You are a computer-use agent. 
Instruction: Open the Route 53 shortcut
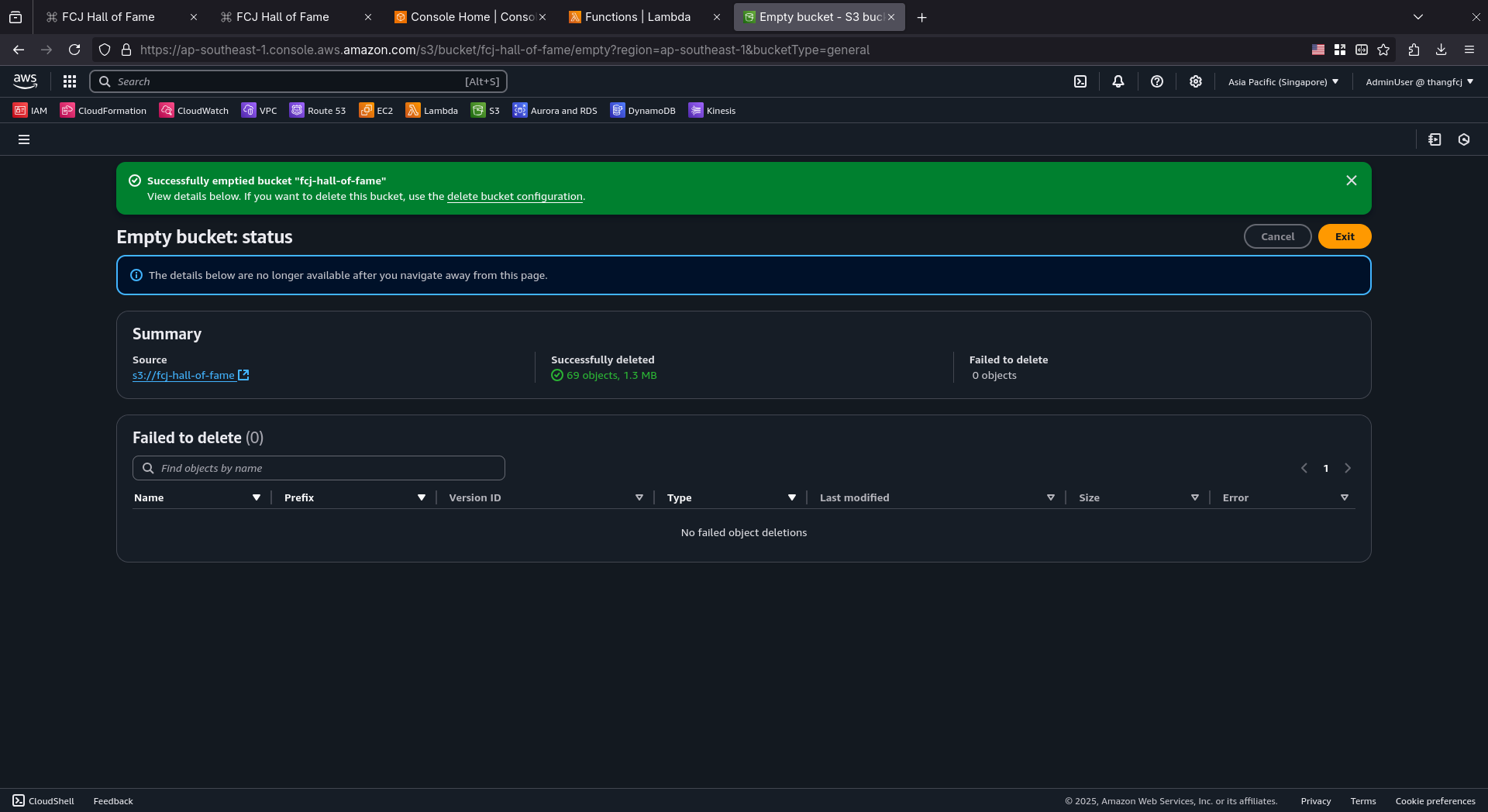click(x=318, y=110)
